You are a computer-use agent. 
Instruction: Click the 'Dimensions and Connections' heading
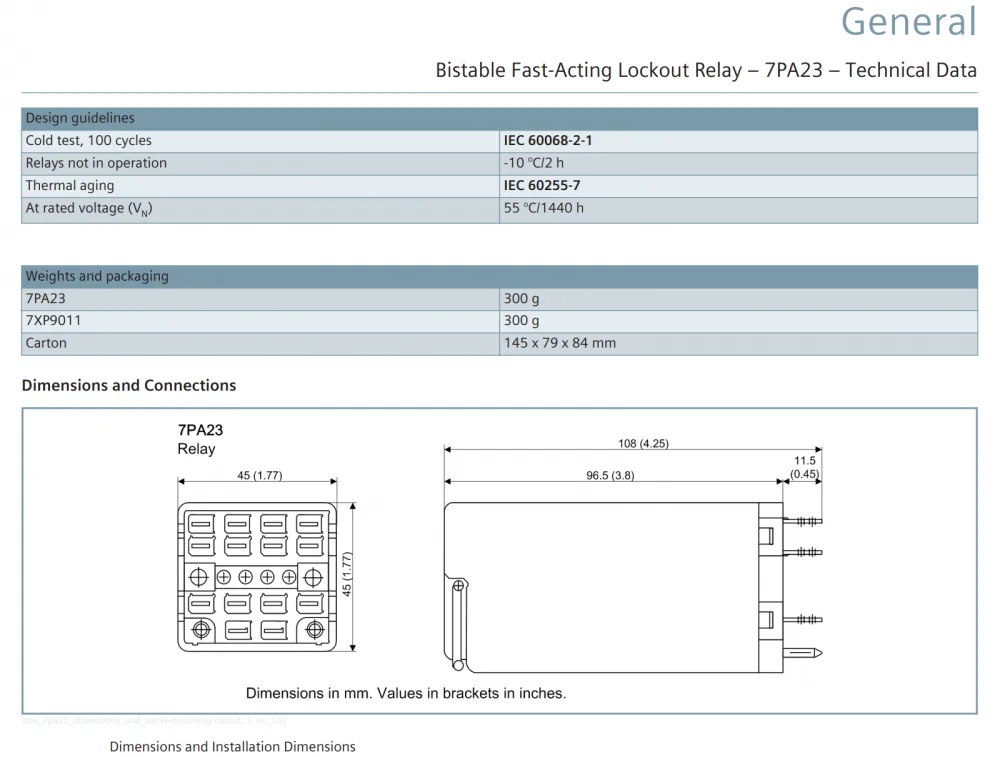click(x=129, y=386)
